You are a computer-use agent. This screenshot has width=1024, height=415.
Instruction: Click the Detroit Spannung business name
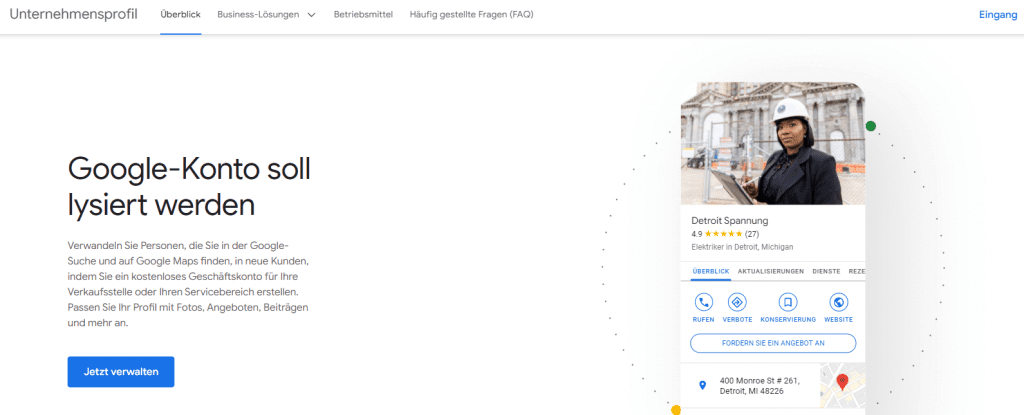point(729,221)
